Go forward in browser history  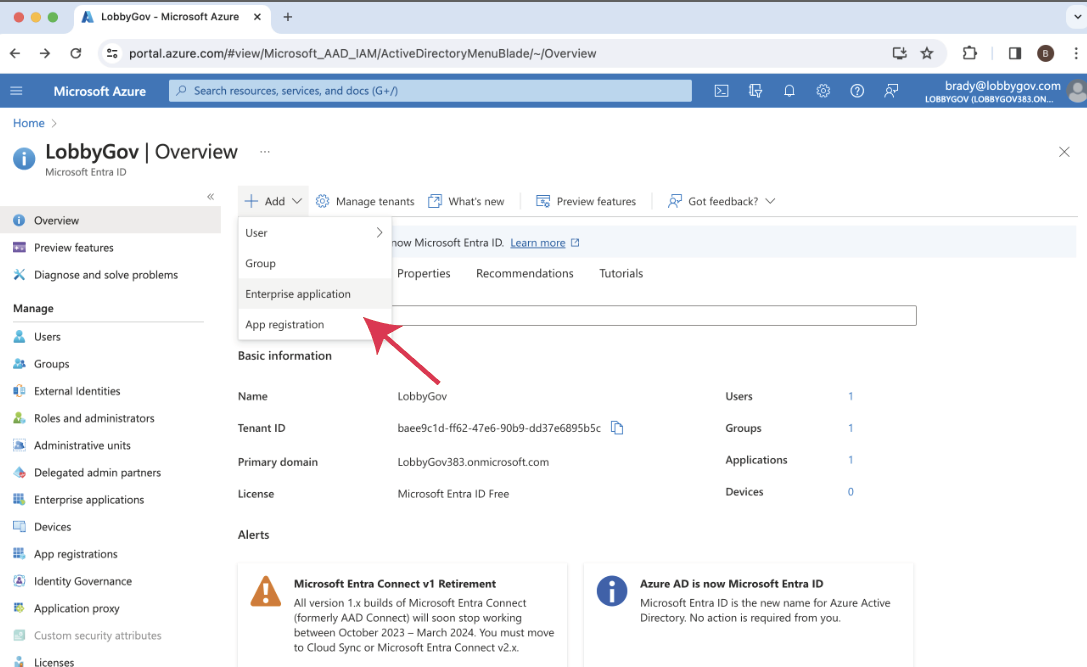pyautogui.click(x=45, y=53)
